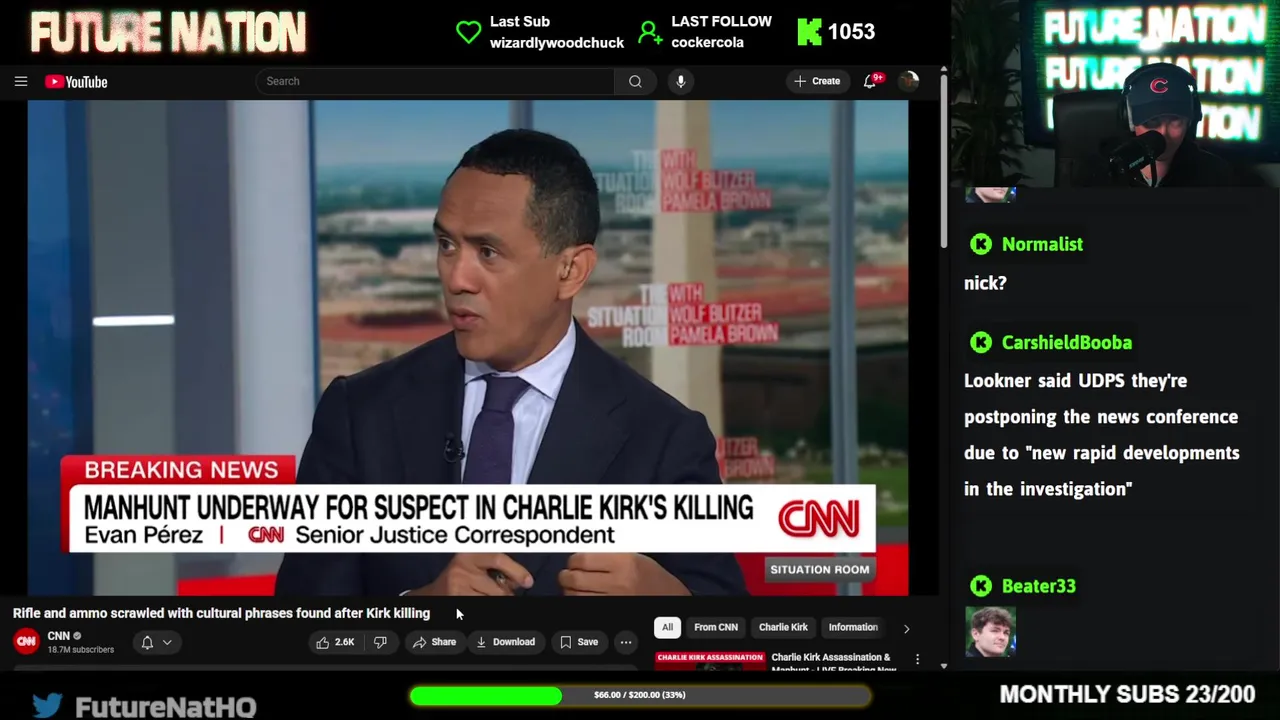Toggle the channel notification bell
This screenshot has height=720, width=1280.
[x=147, y=642]
